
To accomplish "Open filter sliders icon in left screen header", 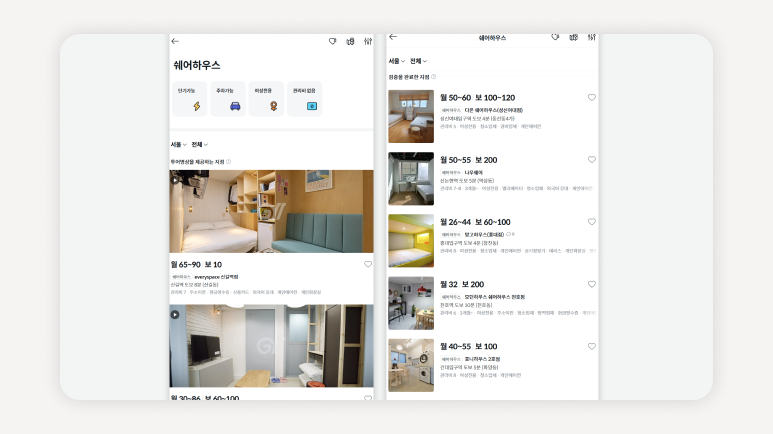I will [x=368, y=41].
